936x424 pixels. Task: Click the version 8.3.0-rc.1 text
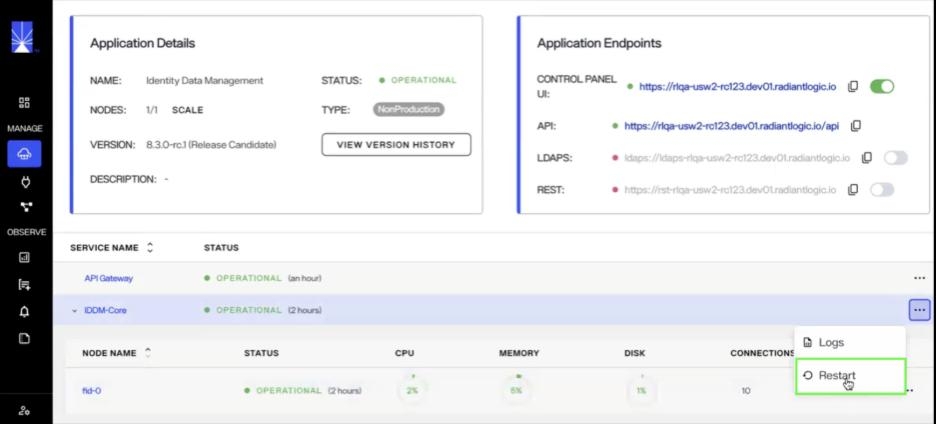coord(211,145)
